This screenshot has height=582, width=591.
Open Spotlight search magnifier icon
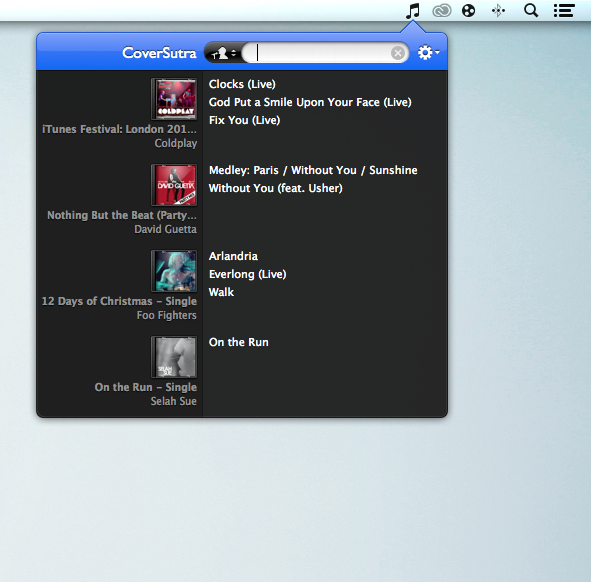pyautogui.click(x=531, y=11)
